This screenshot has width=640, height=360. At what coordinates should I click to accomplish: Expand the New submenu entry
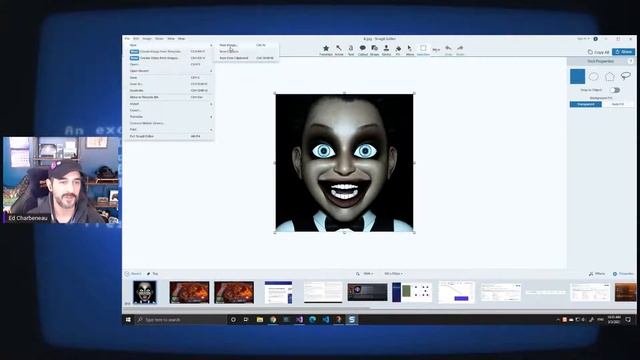(x=169, y=45)
